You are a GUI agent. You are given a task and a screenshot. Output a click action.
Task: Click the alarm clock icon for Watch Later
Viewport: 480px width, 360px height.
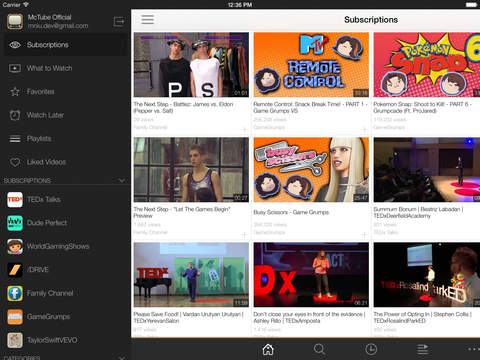[x=15, y=115]
